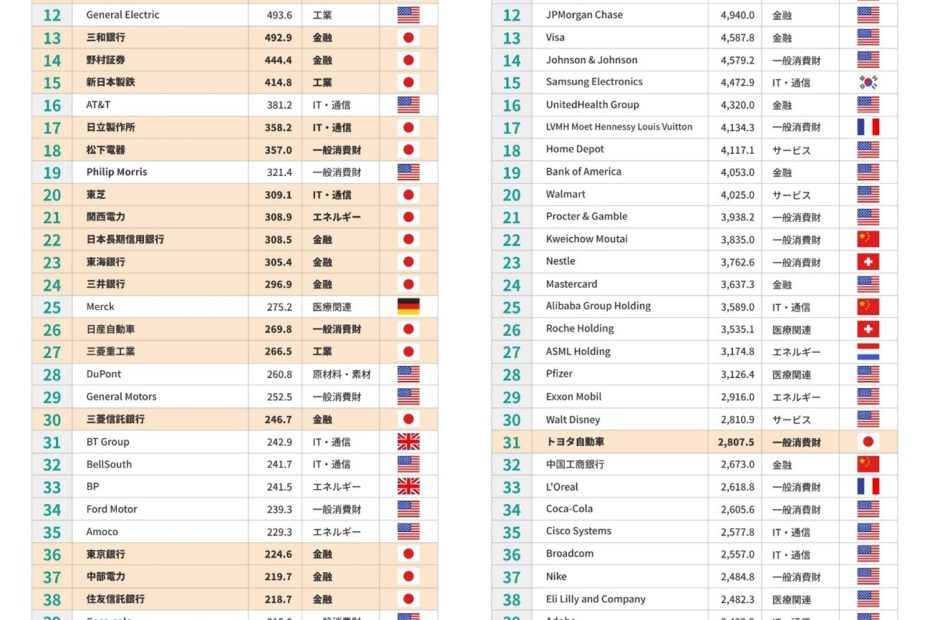Image resolution: width=930 pixels, height=620 pixels.
Task: Click the US flag for Exxon Mobil
Action: point(868,397)
